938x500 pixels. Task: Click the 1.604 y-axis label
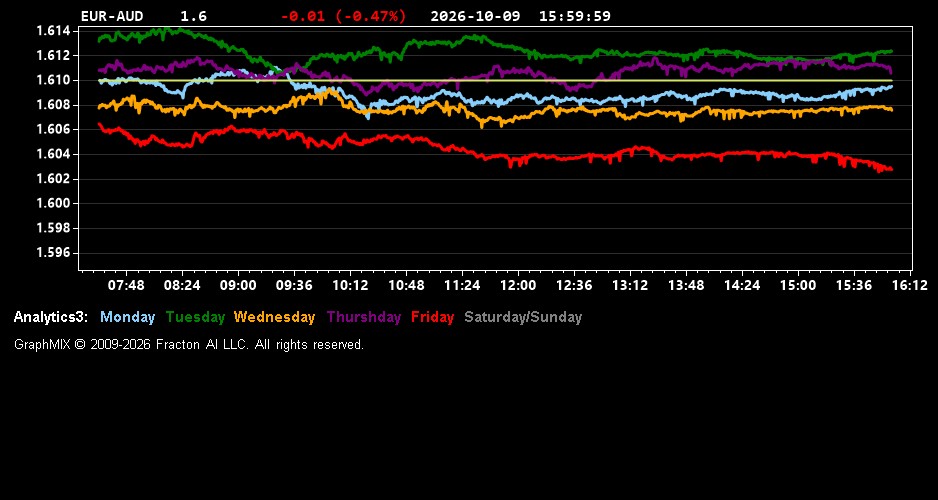click(x=53, y=154)
